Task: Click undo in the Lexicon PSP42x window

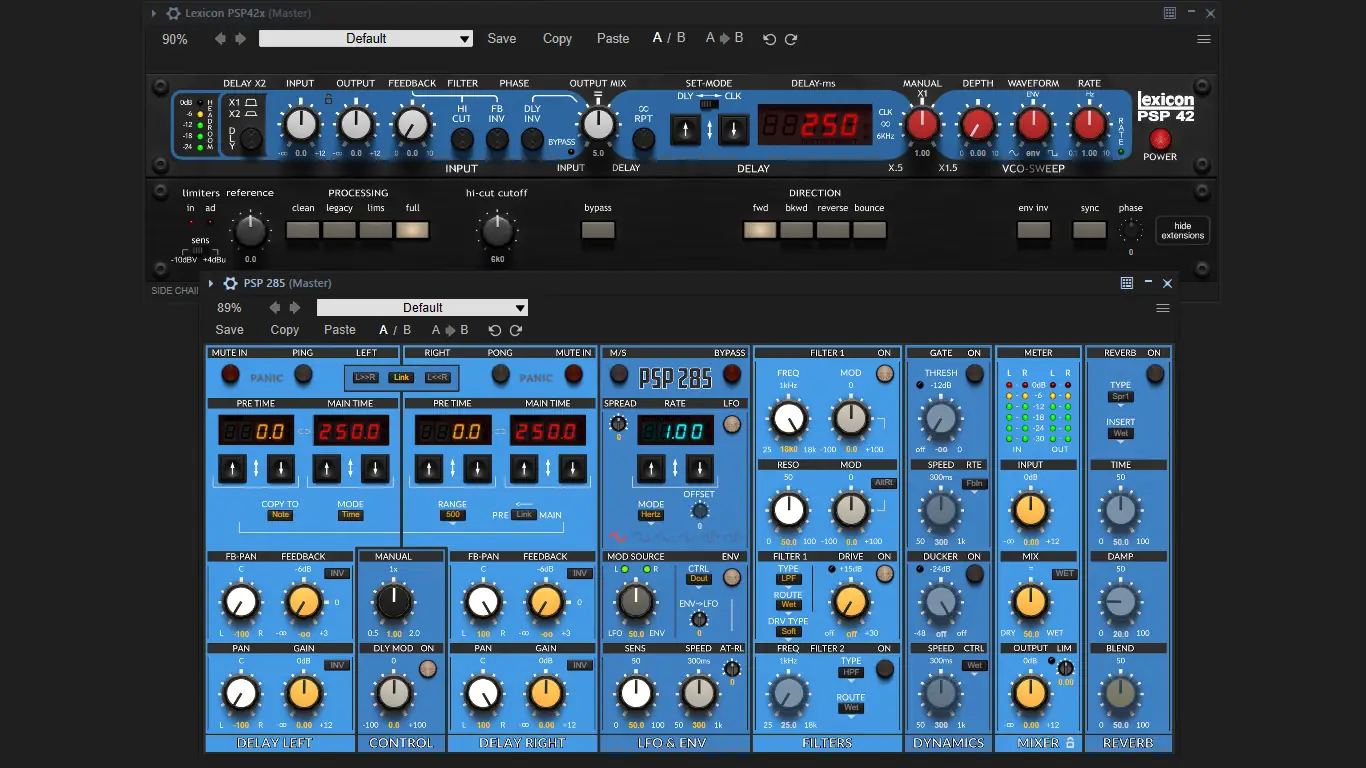Action: coord(769,39)
